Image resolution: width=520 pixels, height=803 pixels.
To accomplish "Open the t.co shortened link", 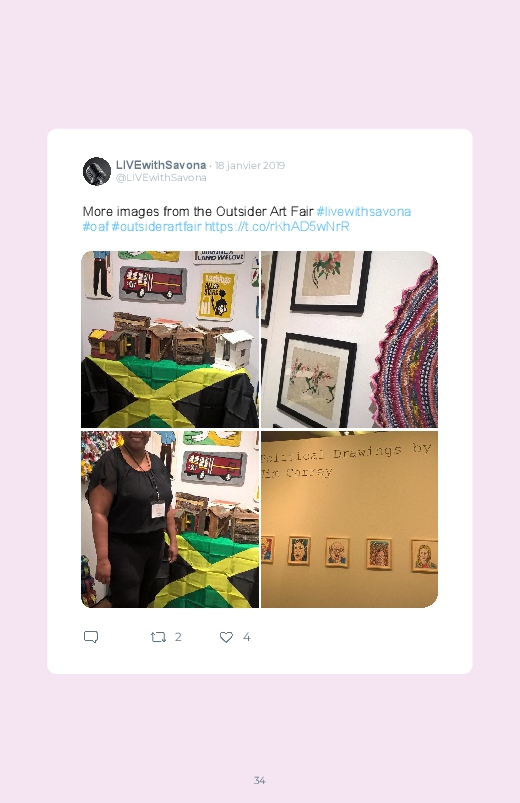I will coord(277,226).
